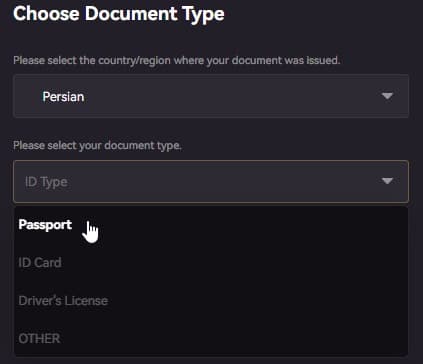Select Passport from the document list
The height and width of the screenshot is (364, 423).
(x=211, y=225)
